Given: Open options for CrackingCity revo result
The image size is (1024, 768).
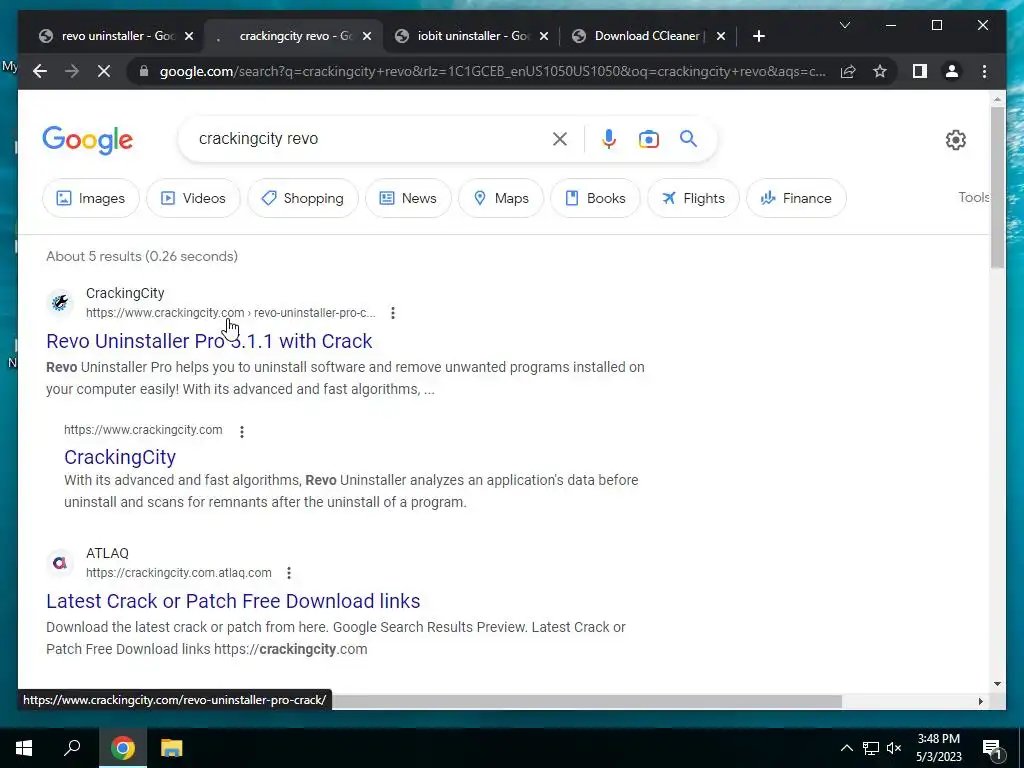Looking at the screenshot, I should tap(392, 313).
